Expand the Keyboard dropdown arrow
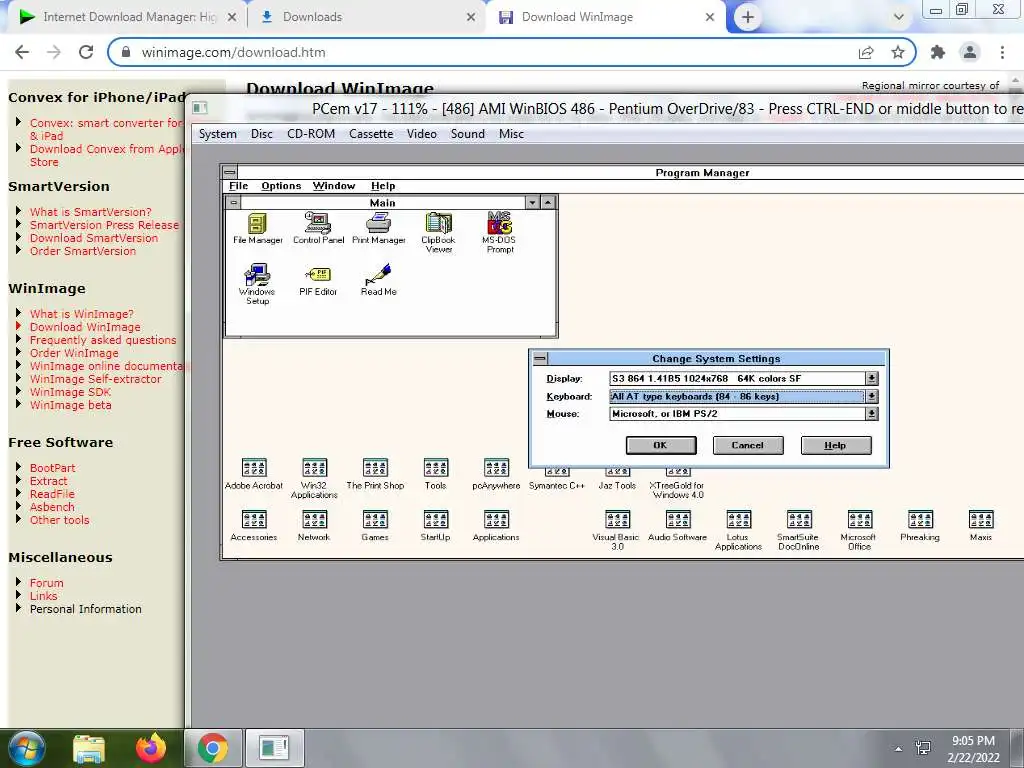 [x=872, y=396]
